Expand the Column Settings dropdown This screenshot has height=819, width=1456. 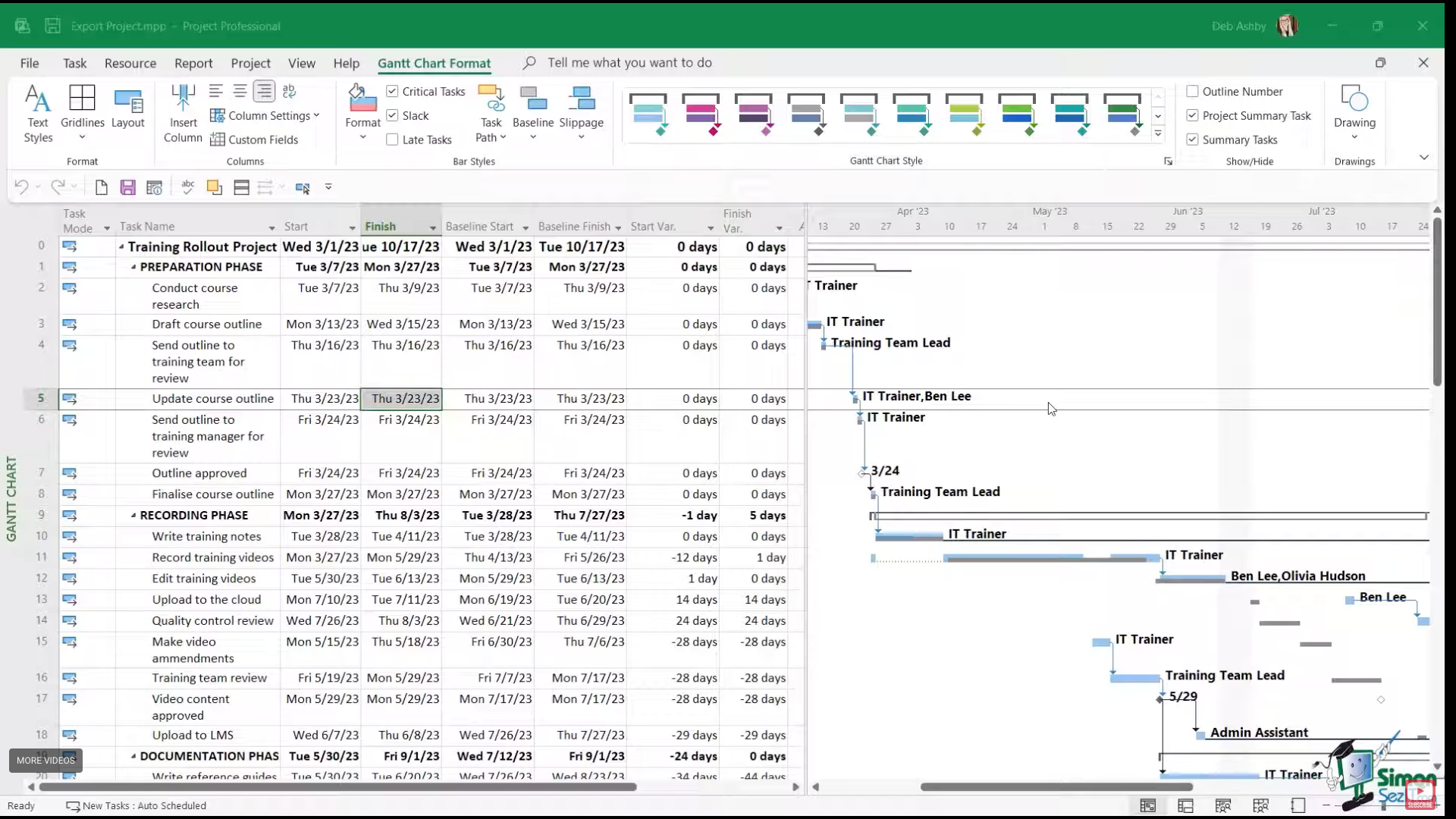coord(265,115)
